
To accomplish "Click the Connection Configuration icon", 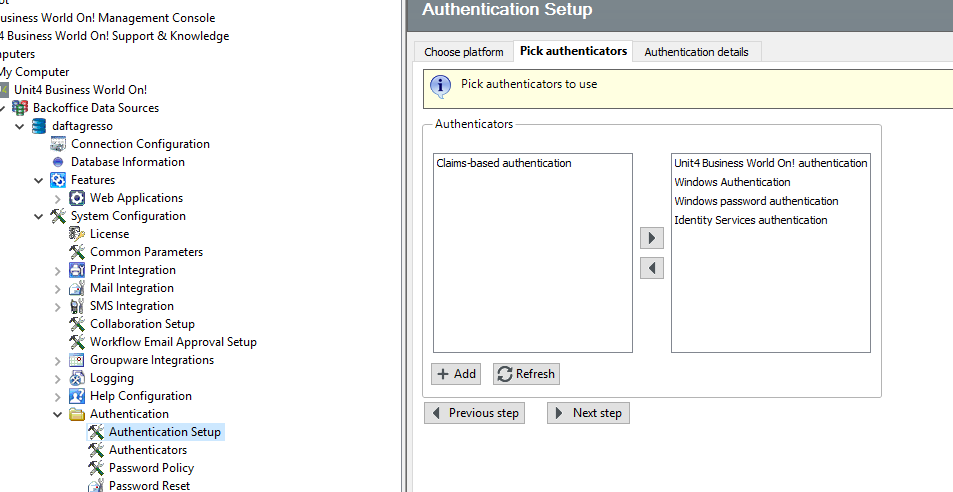I will (x=58, y=144).
